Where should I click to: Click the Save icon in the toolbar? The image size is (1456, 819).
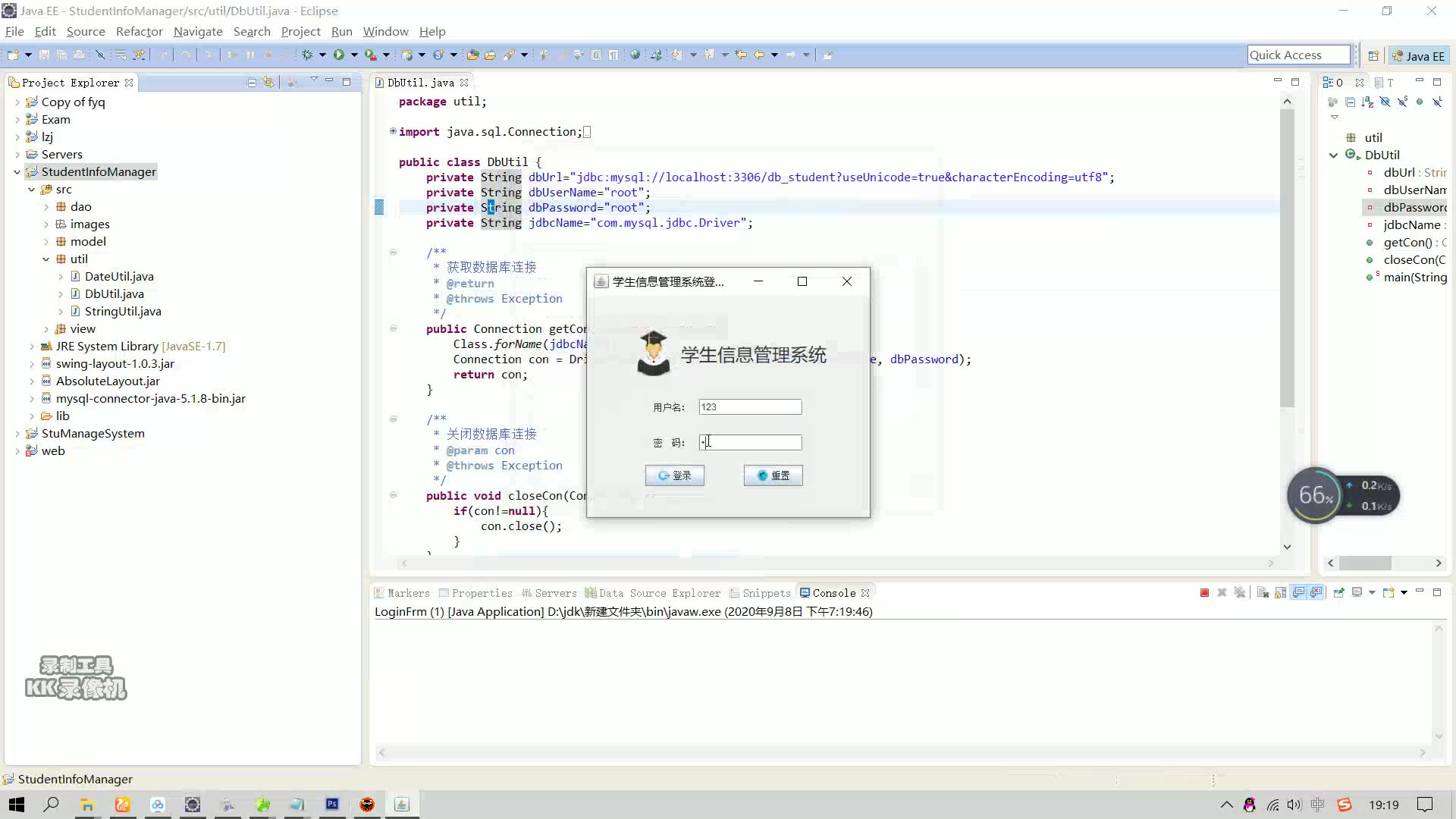coord(43,54)
